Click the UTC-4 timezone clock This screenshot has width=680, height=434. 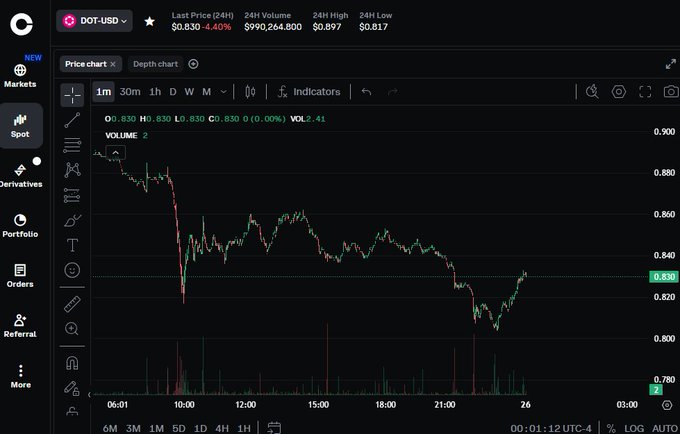551,428
